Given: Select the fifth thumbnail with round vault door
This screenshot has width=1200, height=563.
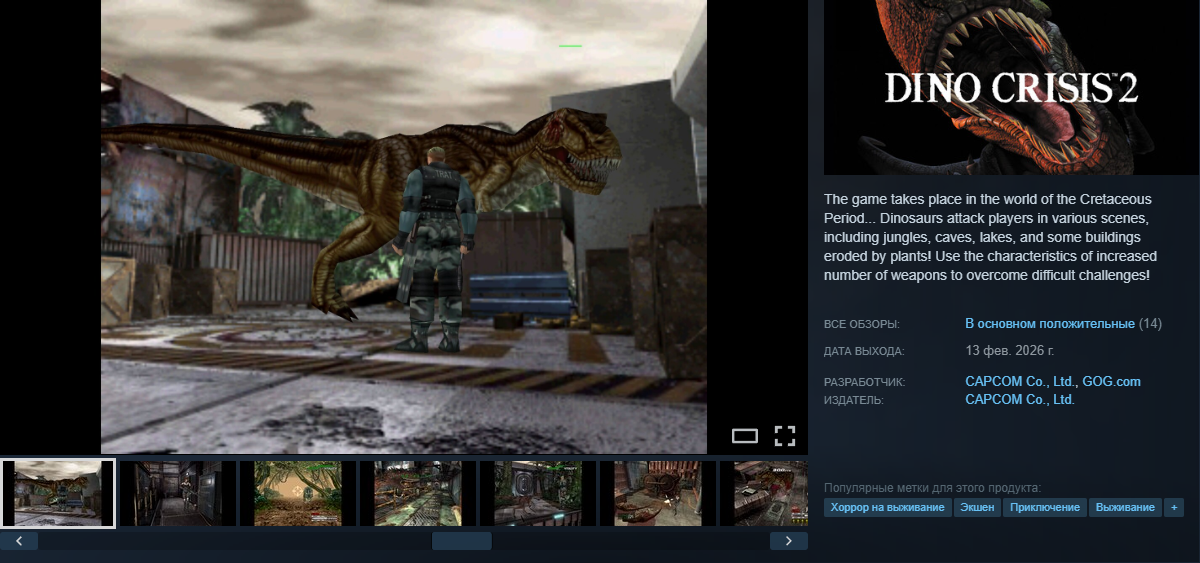Looking at the screenshot, I should (x=538, y=493).
